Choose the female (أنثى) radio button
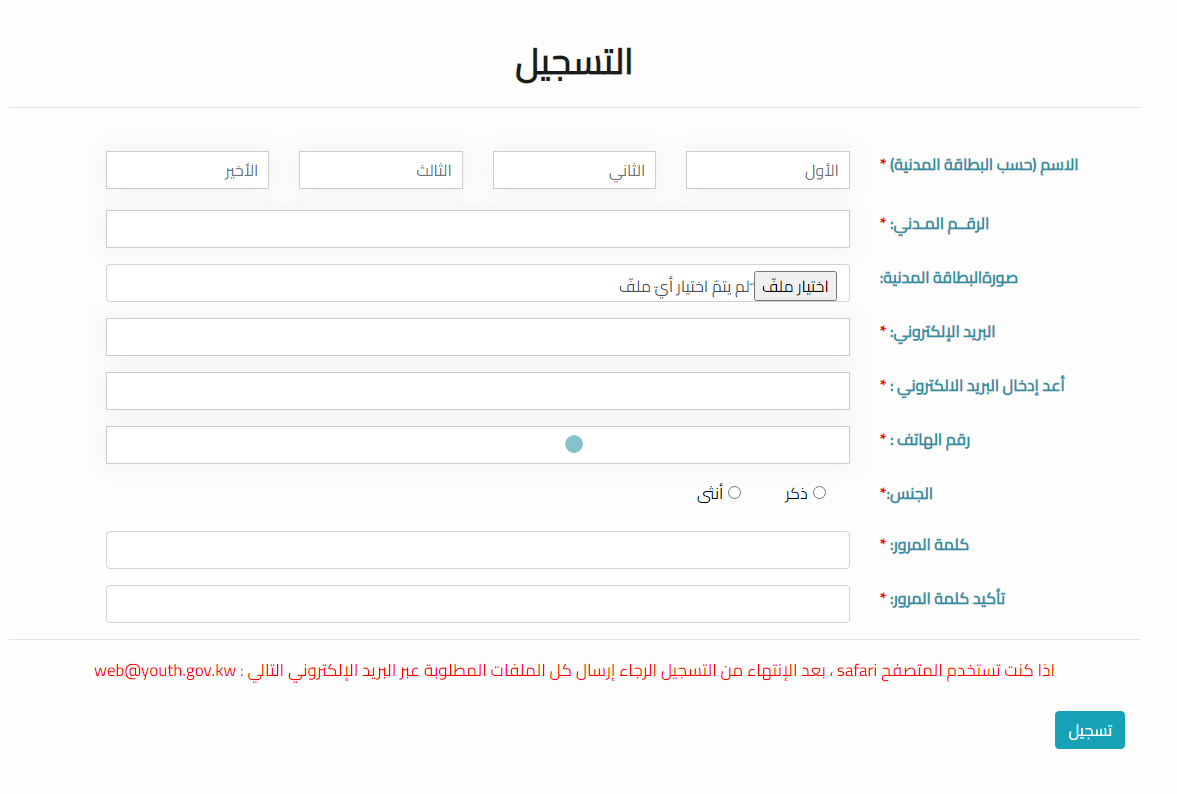Viewport: 1177px width, 794px height. 735,493
